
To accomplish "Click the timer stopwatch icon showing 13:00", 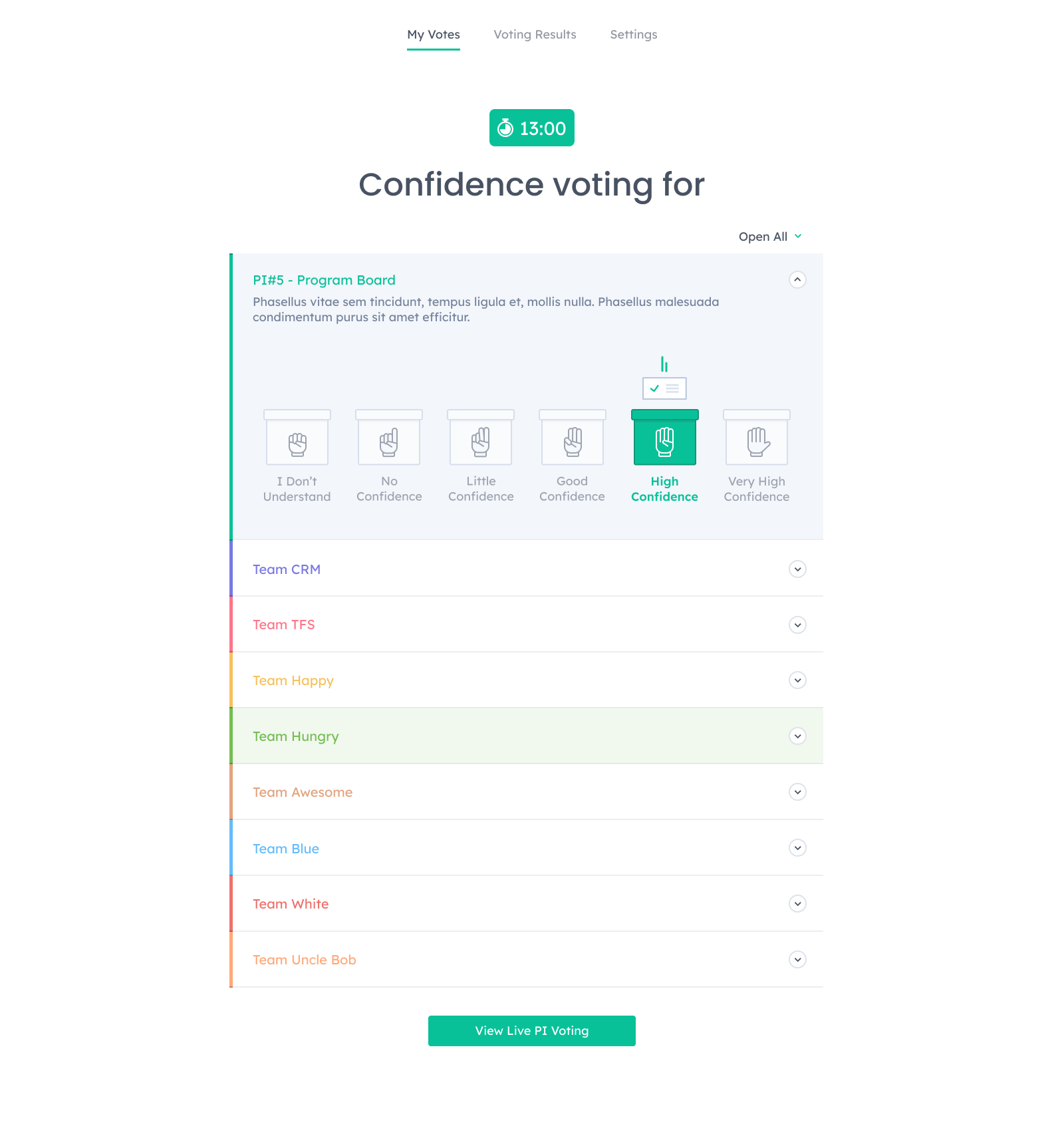I will click(x=505, y=128).
